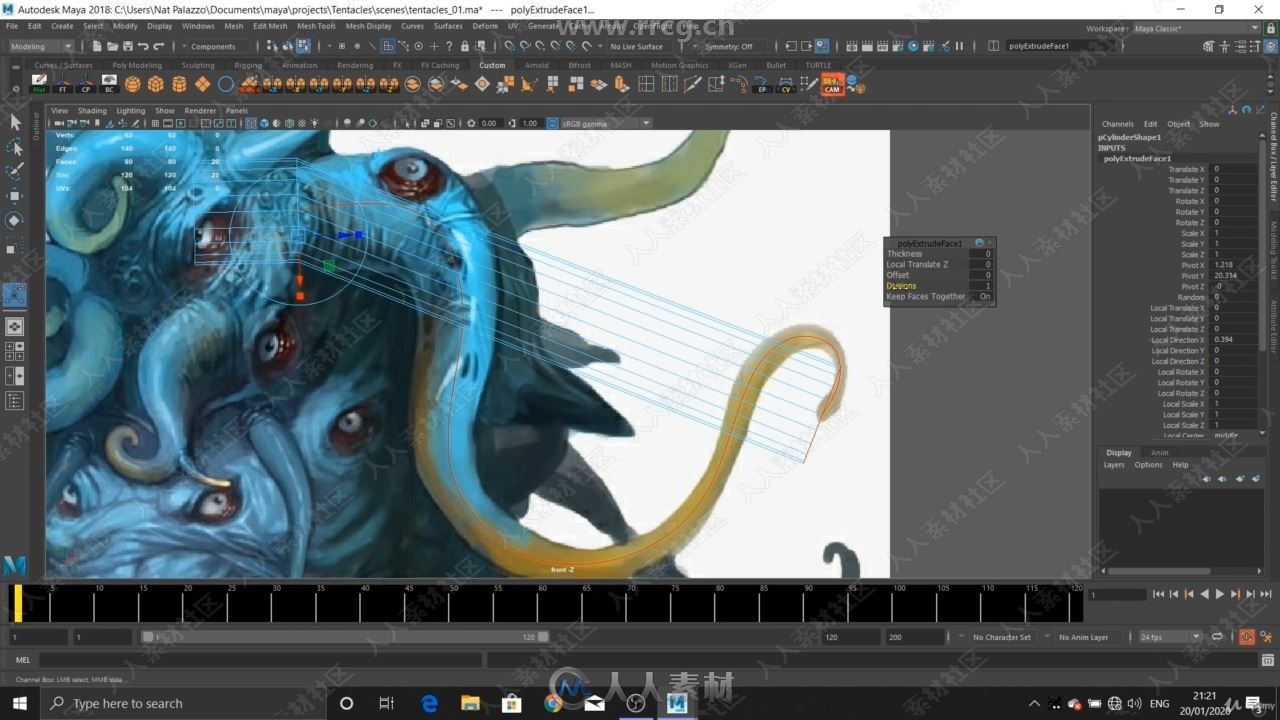Screen dimensions: 1280x720
Task: Click the CV curve tool shelf icon
Action: pos(786,85)
